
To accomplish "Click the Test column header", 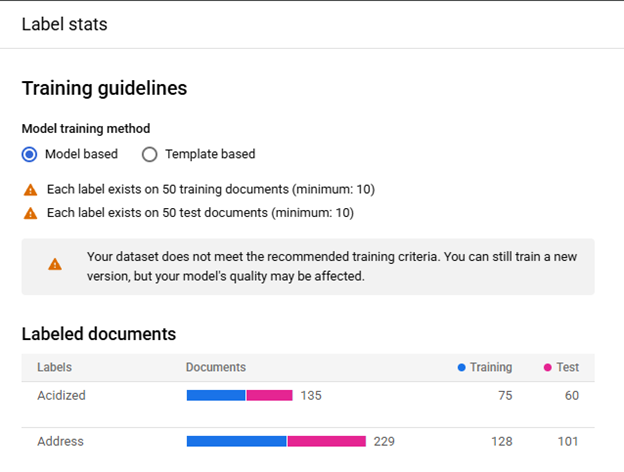I will coord(568,368).
